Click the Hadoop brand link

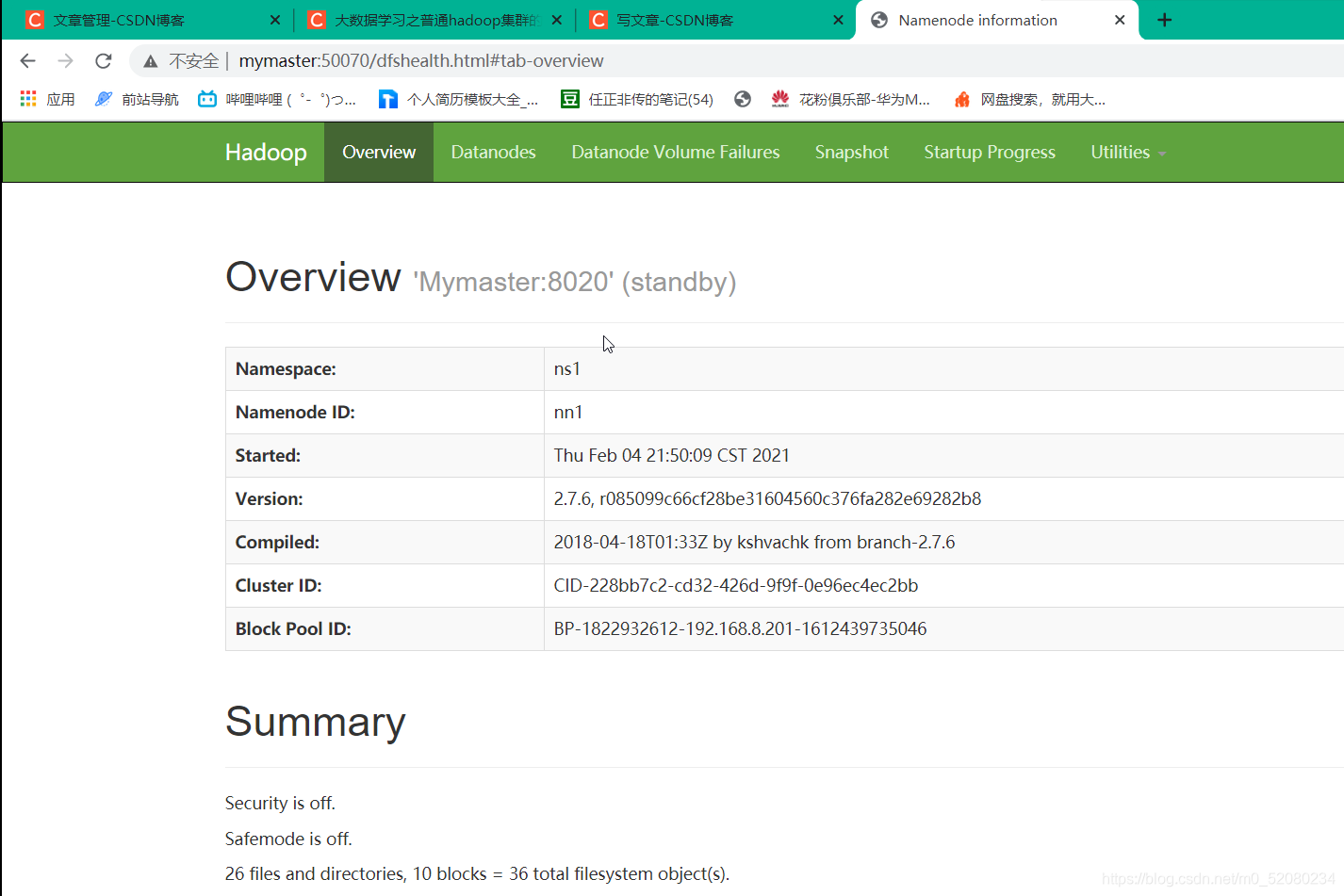[x=266, y=153]
